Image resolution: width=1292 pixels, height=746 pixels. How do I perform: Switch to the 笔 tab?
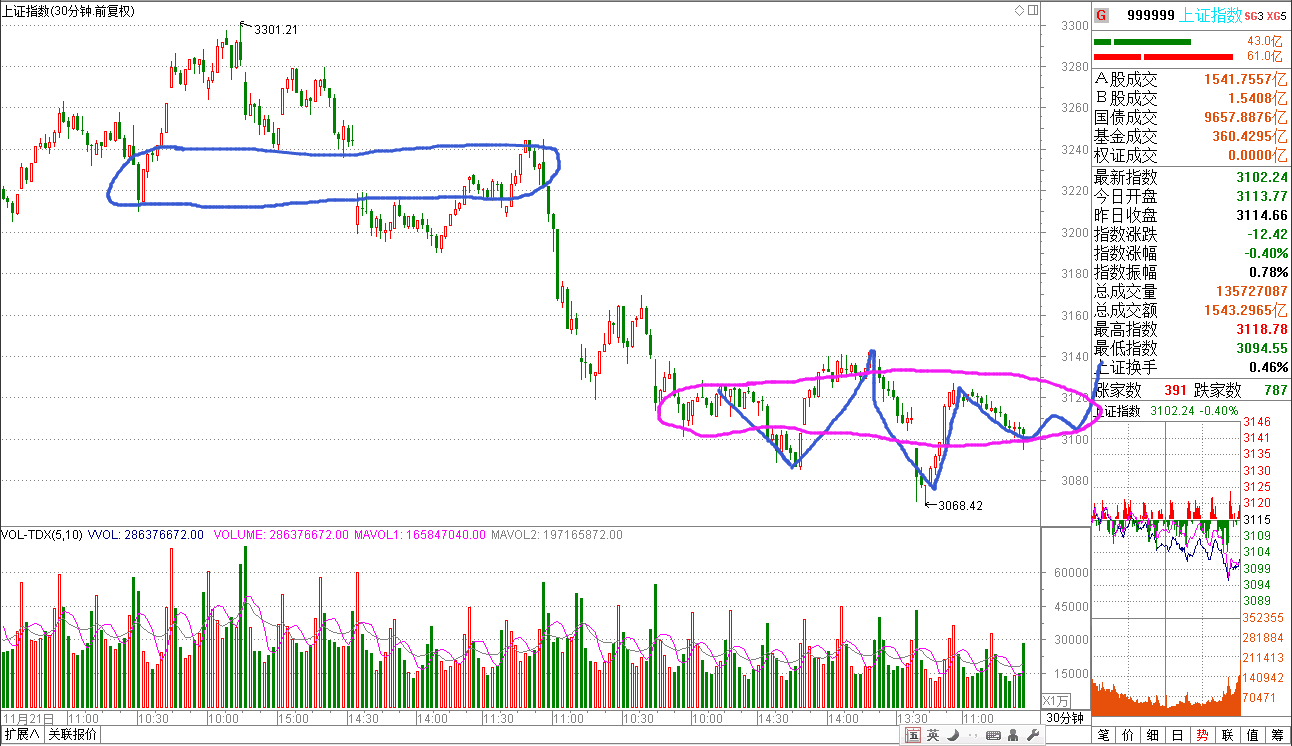click(1104, 736)
